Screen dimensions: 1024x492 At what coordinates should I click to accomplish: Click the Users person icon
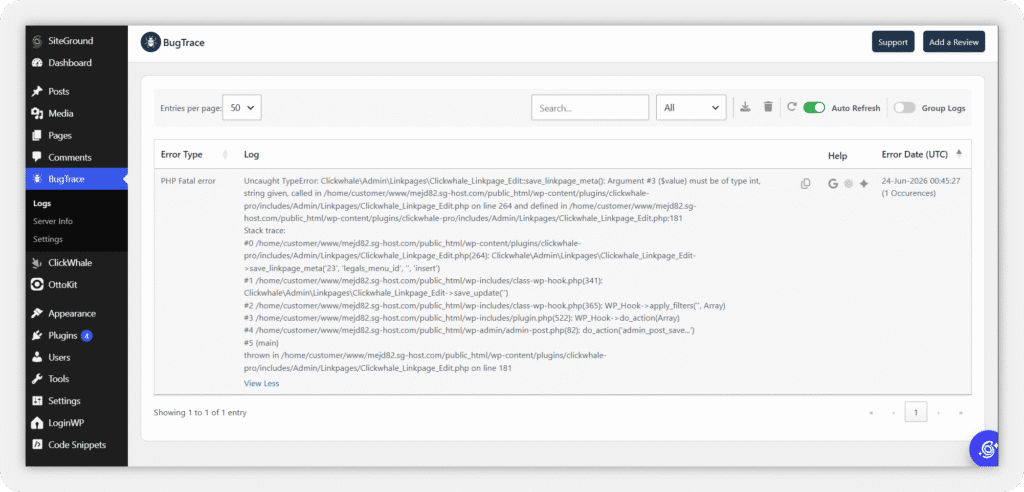(37, 357)
